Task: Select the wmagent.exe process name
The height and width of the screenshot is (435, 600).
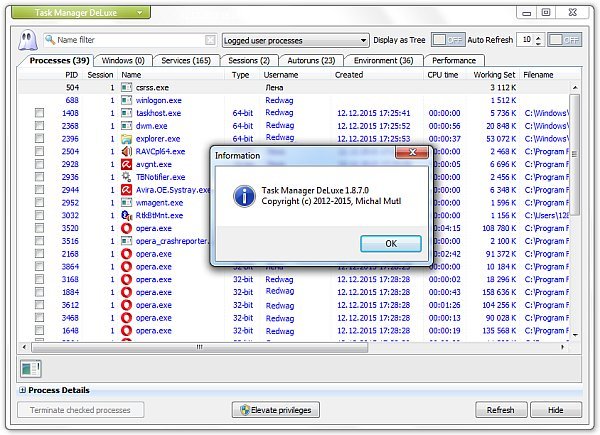Action: click(x=159, y=203)
